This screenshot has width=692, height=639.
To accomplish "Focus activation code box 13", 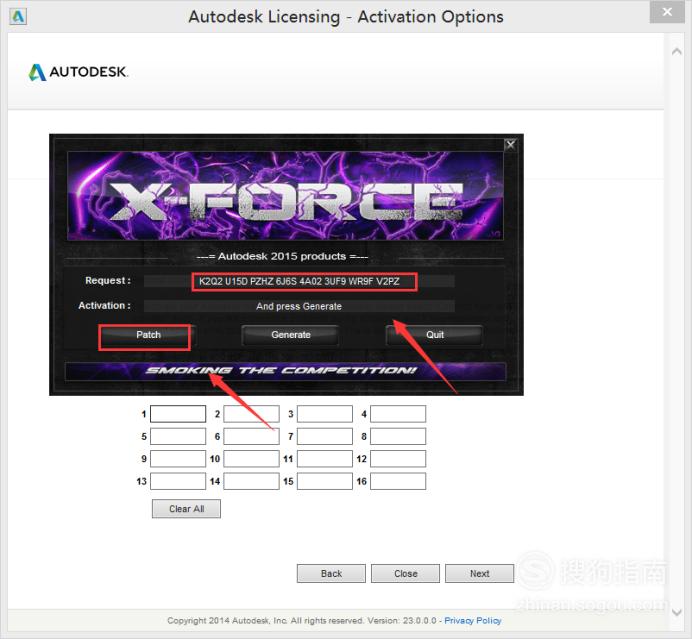I will tap(178, 481).
